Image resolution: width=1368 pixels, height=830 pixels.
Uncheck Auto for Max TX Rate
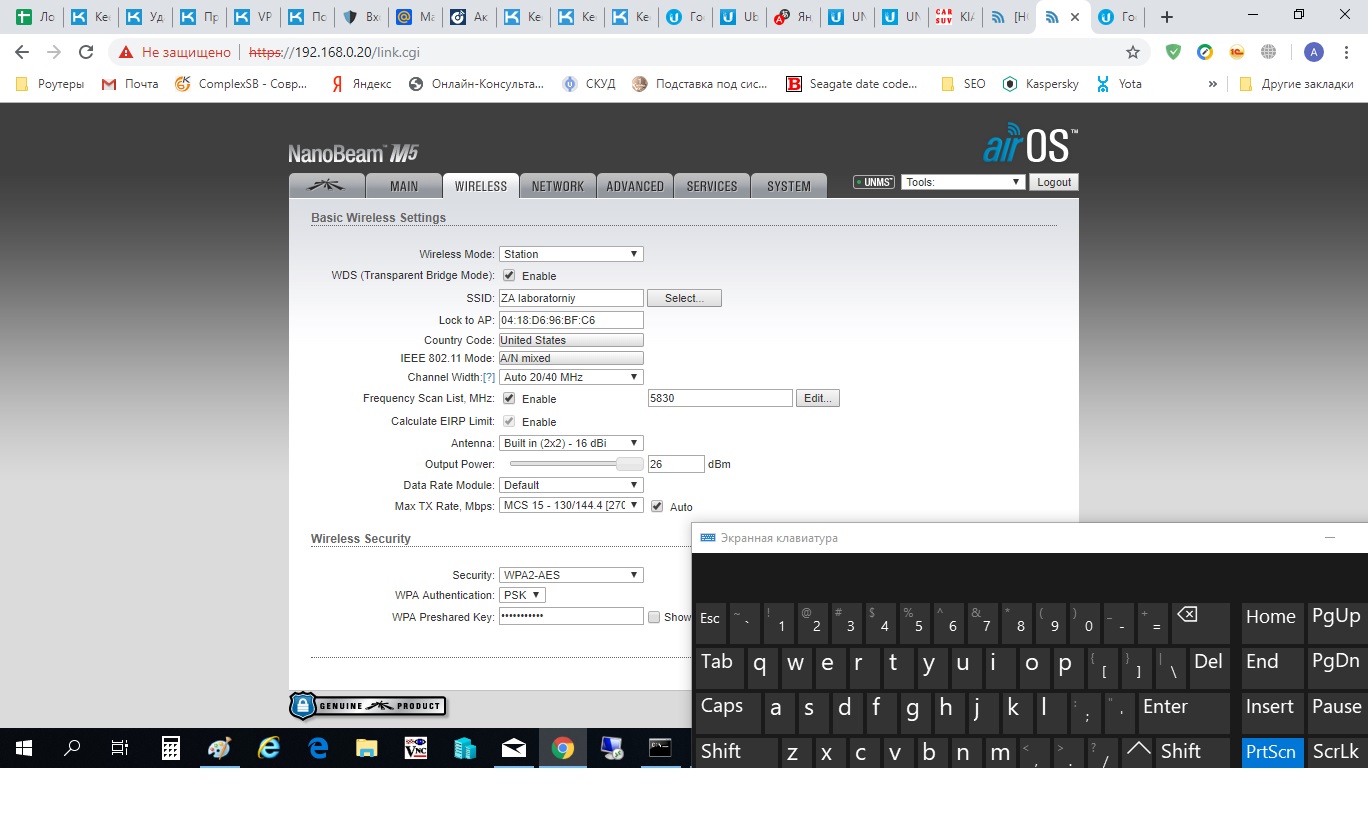(657, 507)
